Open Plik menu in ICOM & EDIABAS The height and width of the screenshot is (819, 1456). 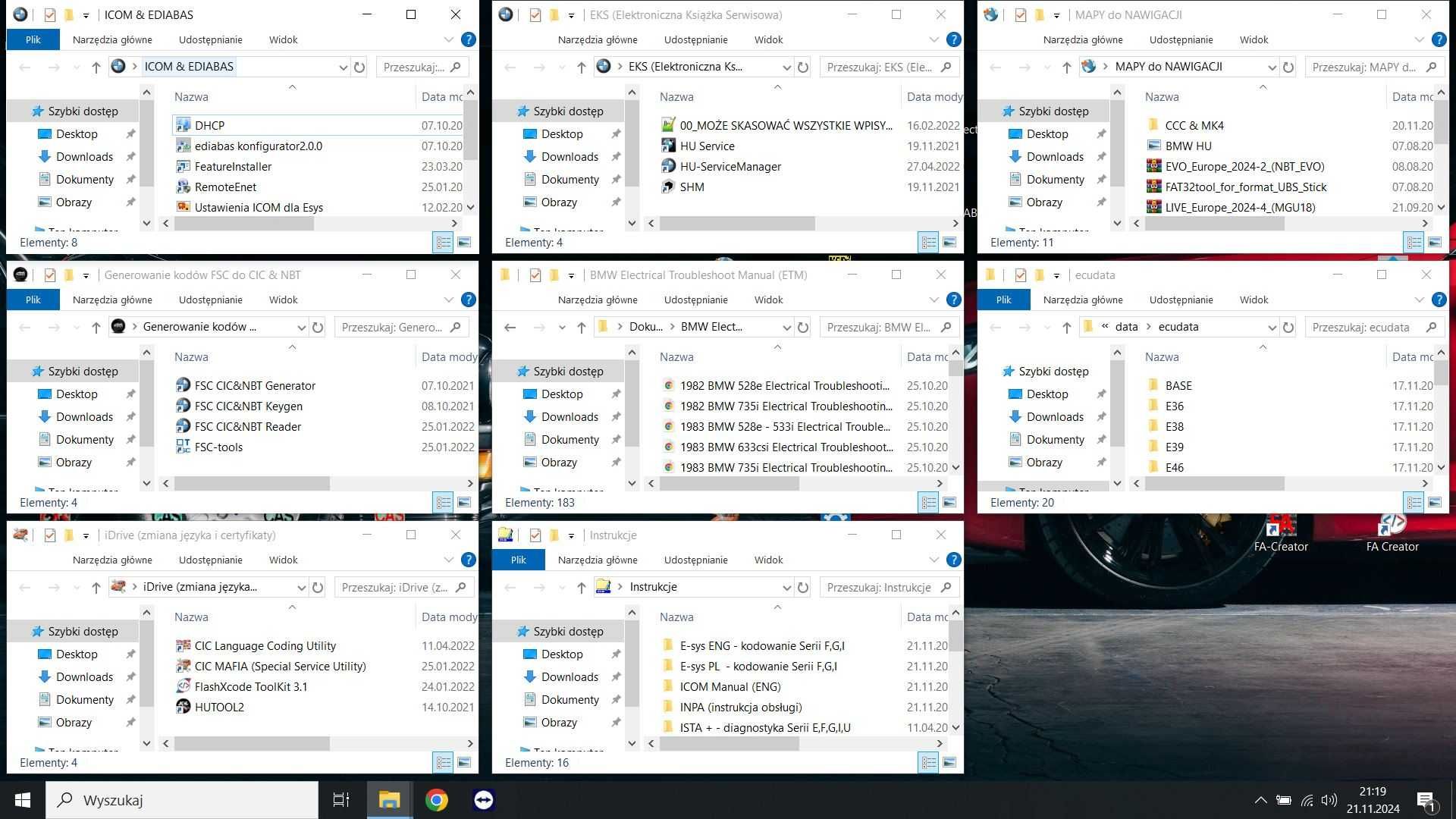[33, 39]
